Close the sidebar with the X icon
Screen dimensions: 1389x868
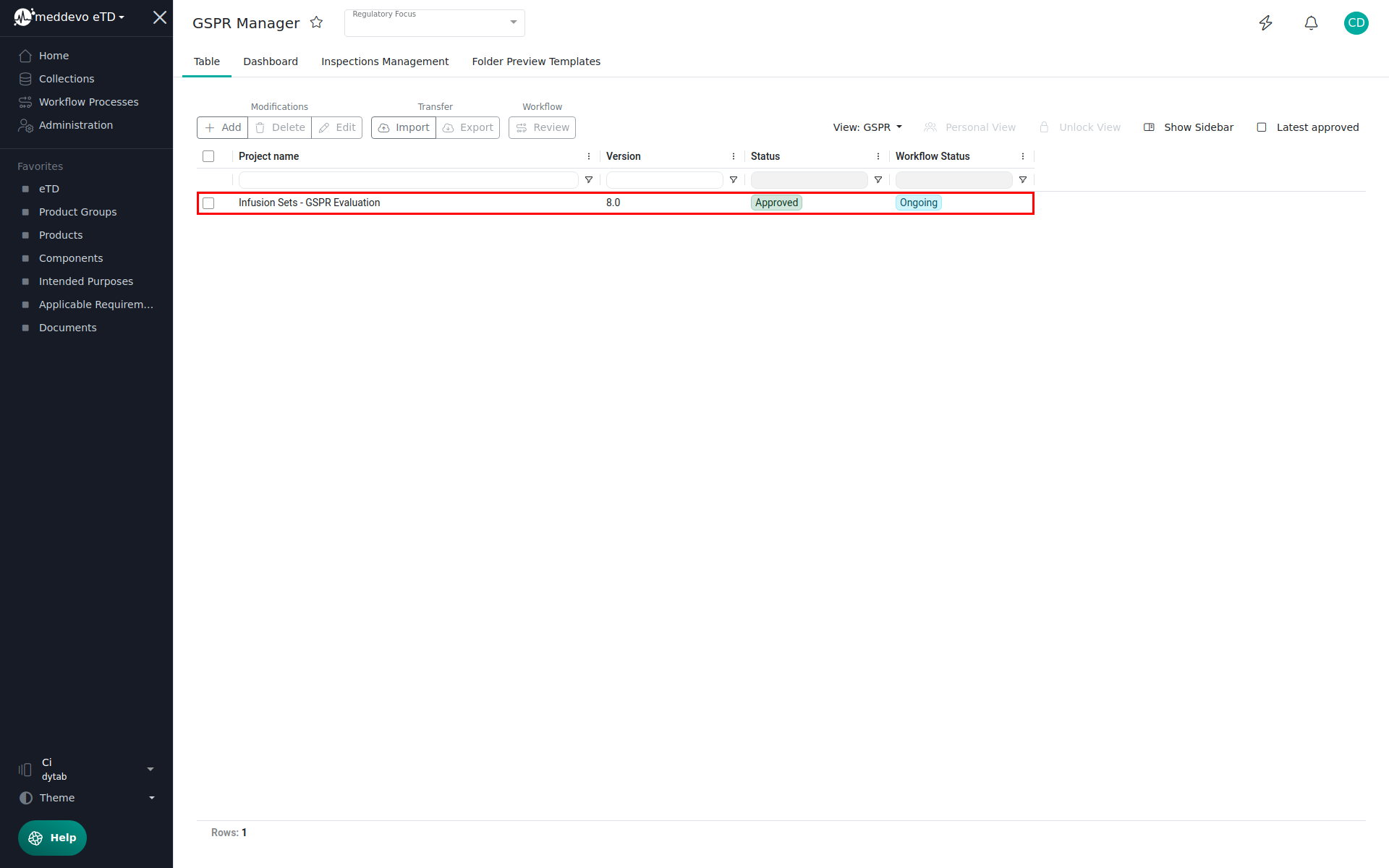coord(160,17)
